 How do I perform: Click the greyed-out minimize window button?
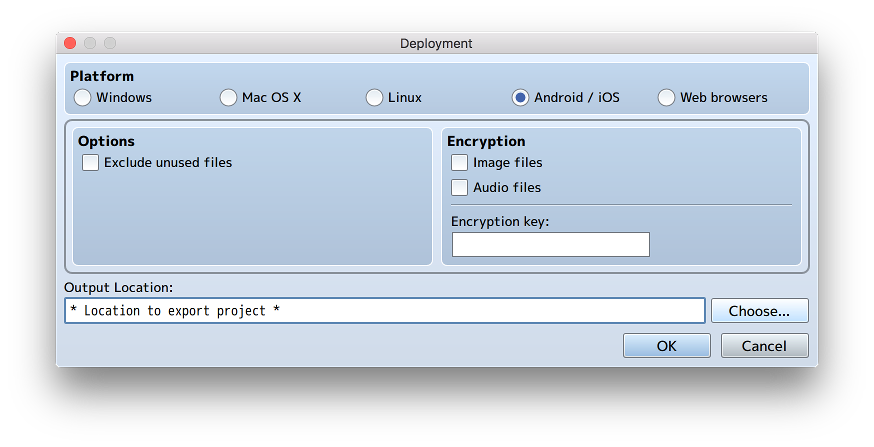click(90, 44)
